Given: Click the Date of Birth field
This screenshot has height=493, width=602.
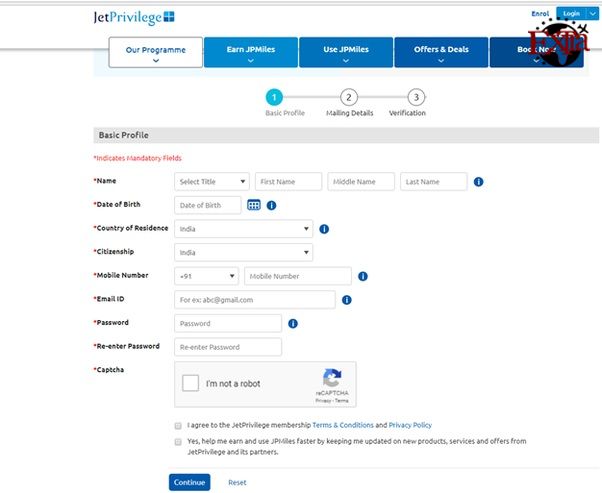Looking at the screenshot, I should (208, 205).
